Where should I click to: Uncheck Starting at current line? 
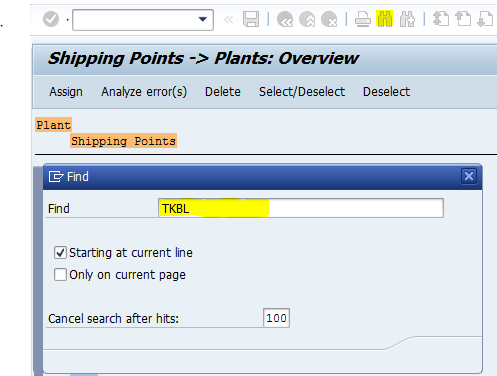(60, 253)
